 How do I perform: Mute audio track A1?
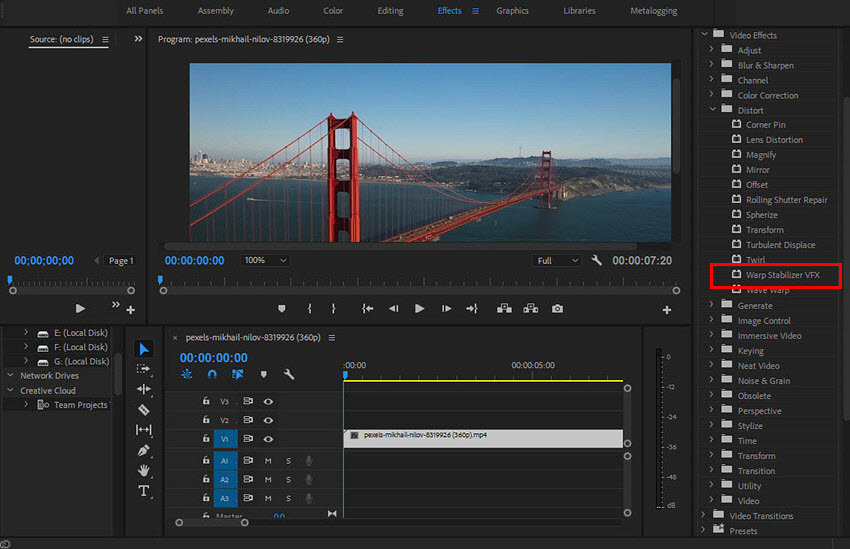(268, 461)
